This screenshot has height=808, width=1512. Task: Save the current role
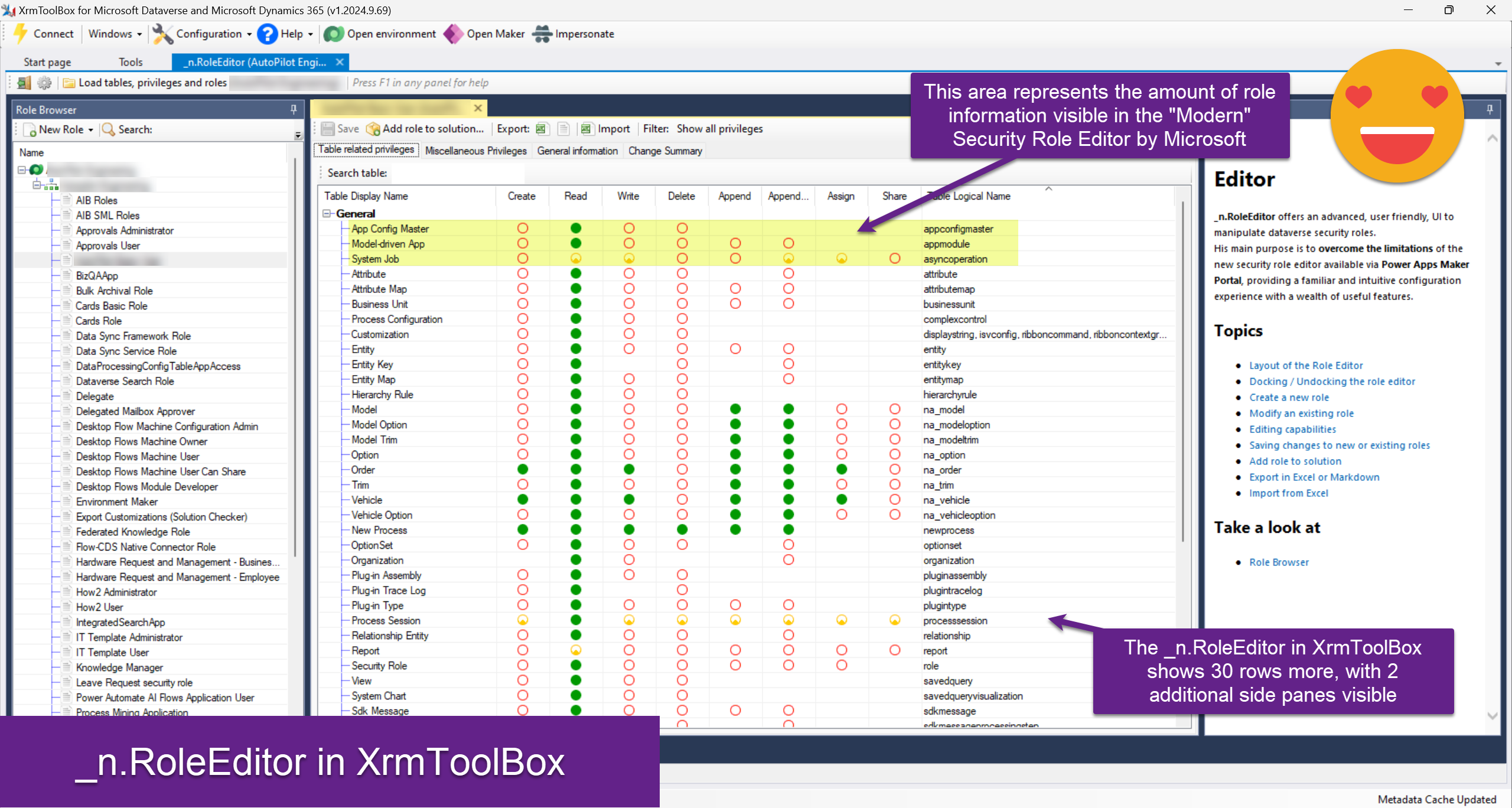tap(340, 128)
